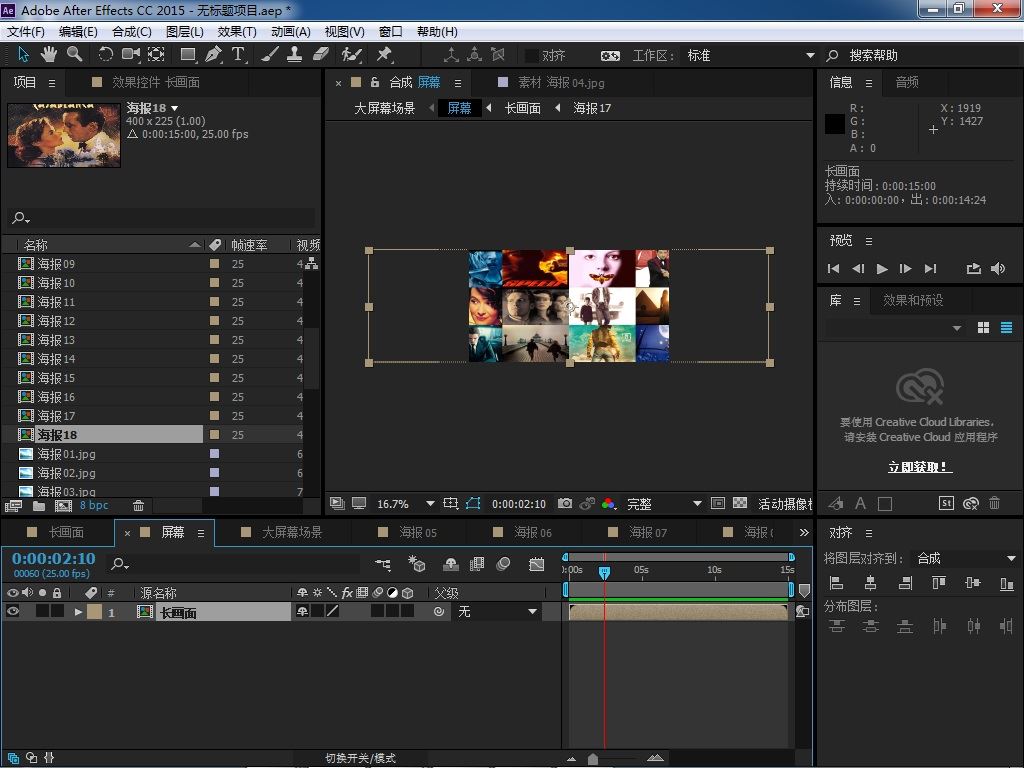The image size is (1024, 768).
Task: Open the 效果(T) menu
Action: [x=236, y=31]
